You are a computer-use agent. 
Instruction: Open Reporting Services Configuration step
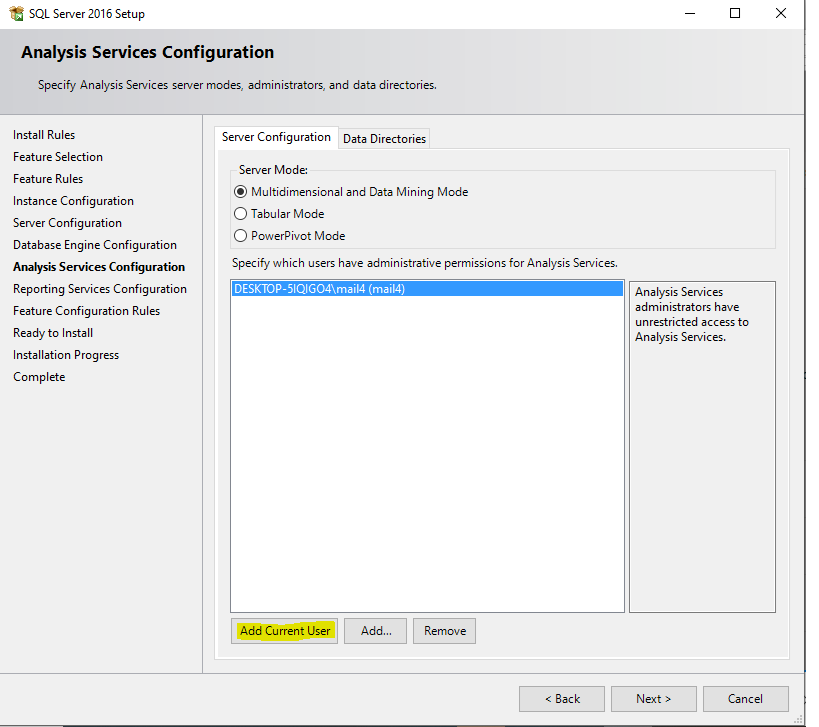tap(100, 288)
